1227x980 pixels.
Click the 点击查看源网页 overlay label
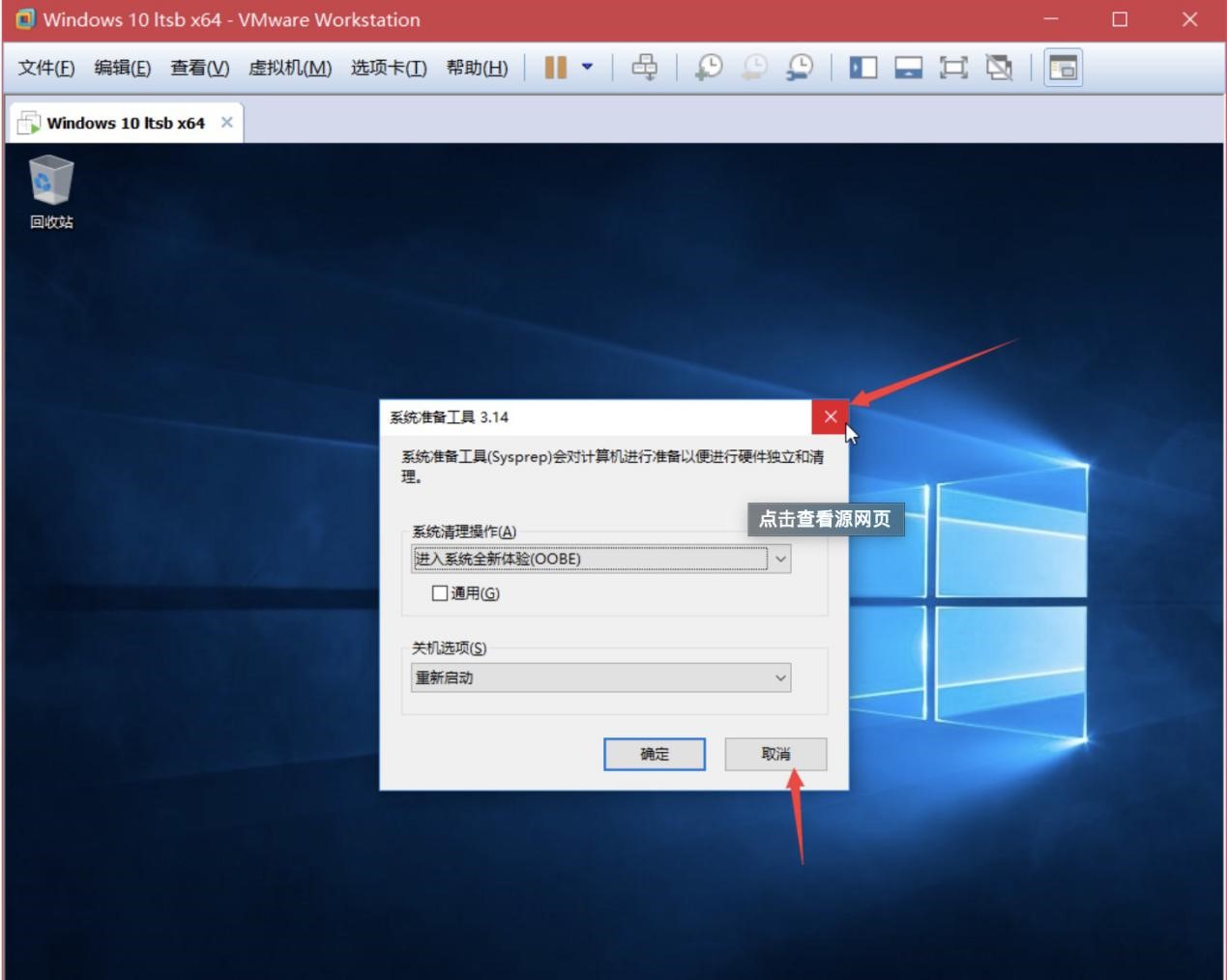pos(827,520)
